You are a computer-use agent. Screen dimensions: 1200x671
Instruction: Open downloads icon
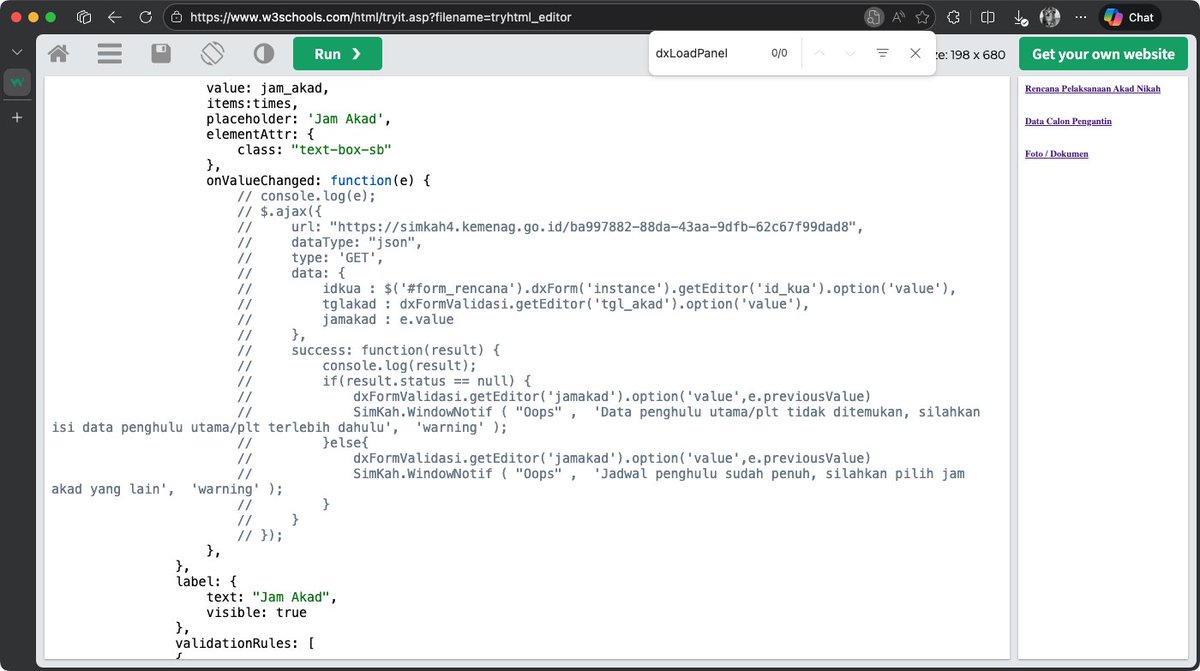point(1020,17)
